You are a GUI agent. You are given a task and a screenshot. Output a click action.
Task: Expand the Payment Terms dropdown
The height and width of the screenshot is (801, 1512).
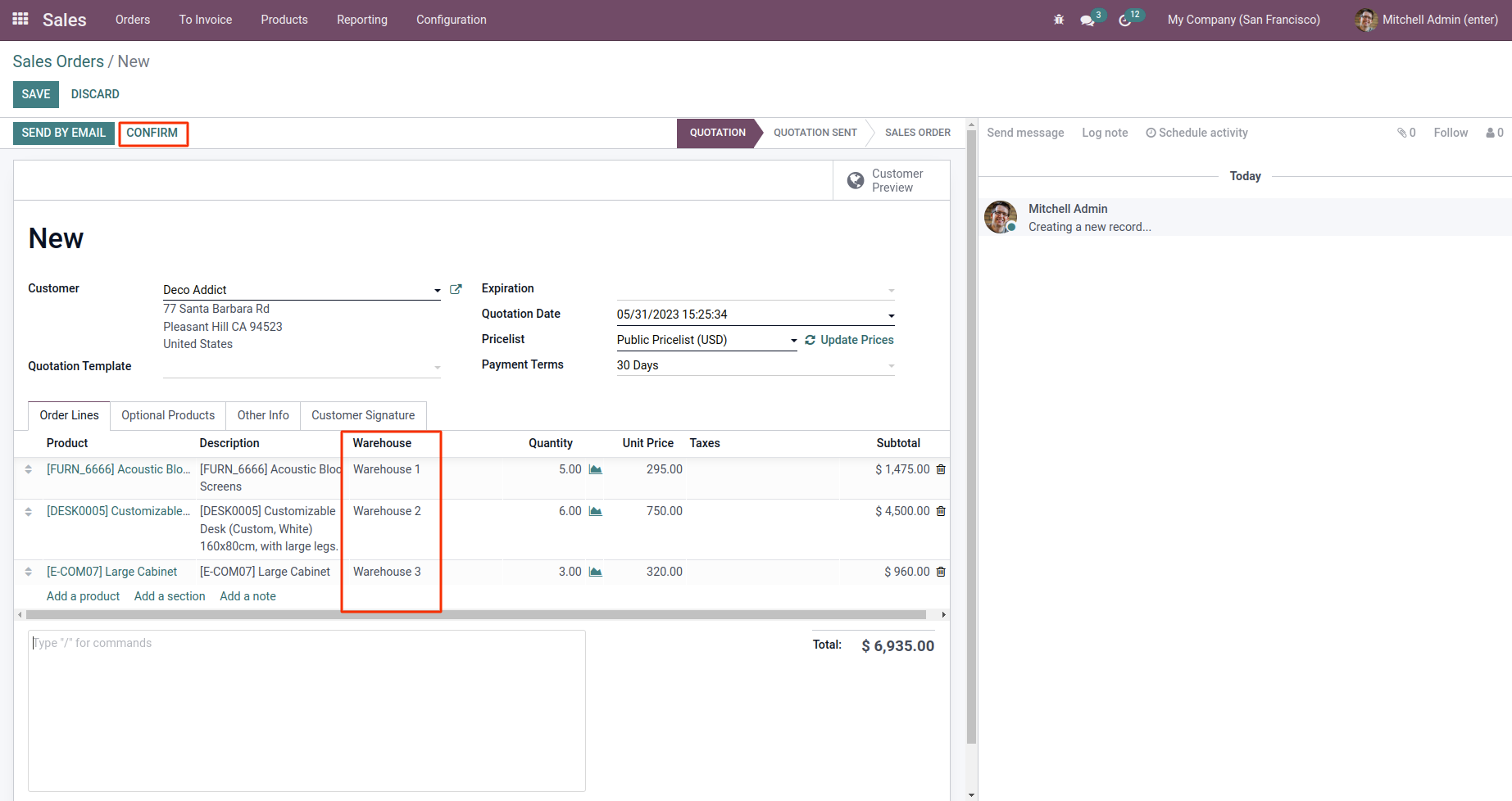click(891, 366)
